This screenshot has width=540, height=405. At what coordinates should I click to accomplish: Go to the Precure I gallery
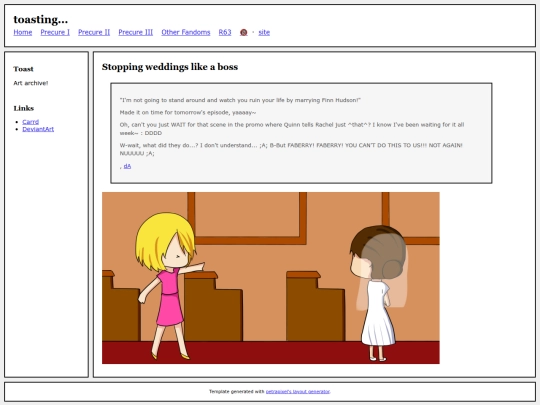(x=55, y=32)
